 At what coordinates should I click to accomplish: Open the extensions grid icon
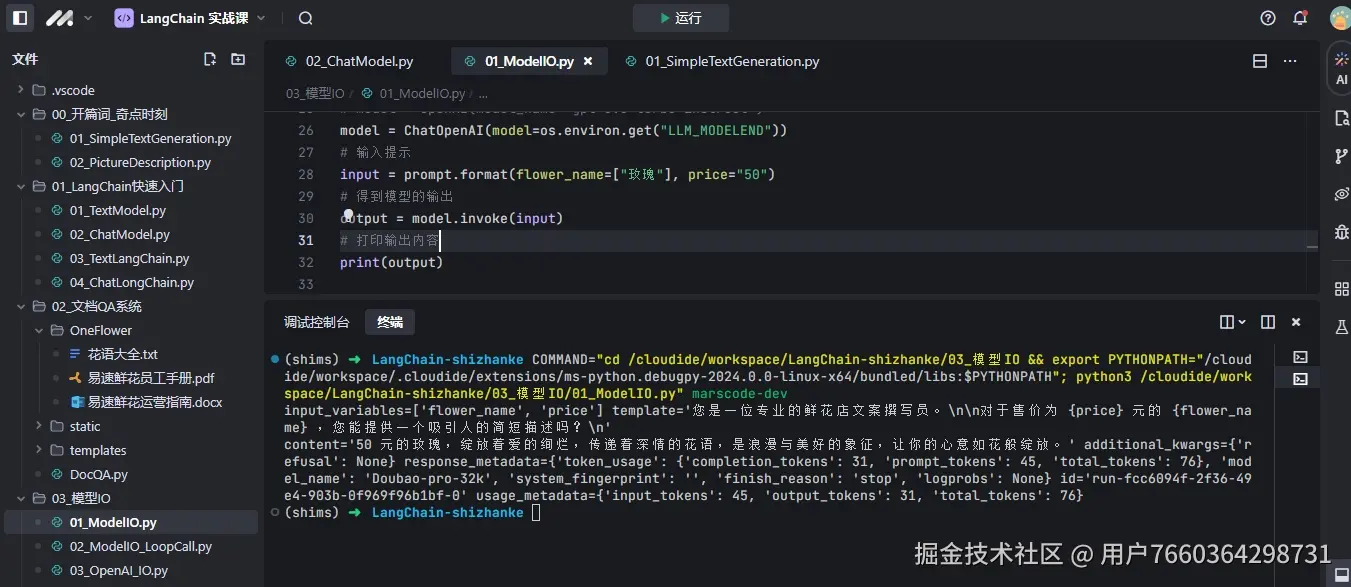tap(1341, 288)
